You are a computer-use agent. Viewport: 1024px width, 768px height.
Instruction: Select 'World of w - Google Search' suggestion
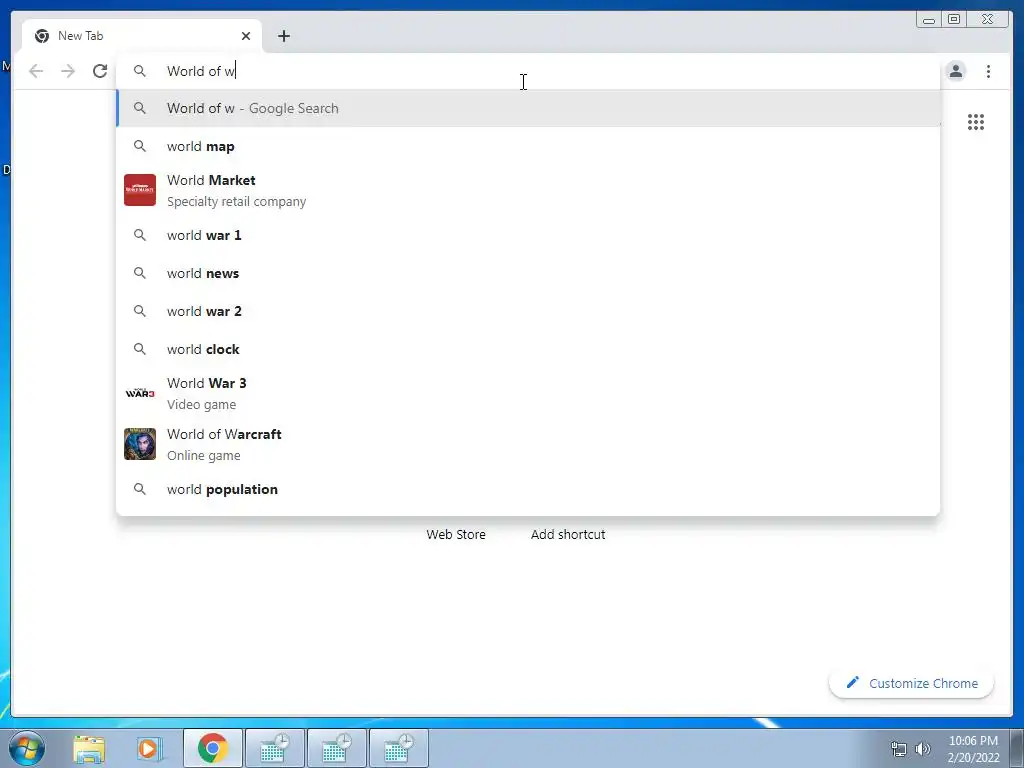[528, 108]
